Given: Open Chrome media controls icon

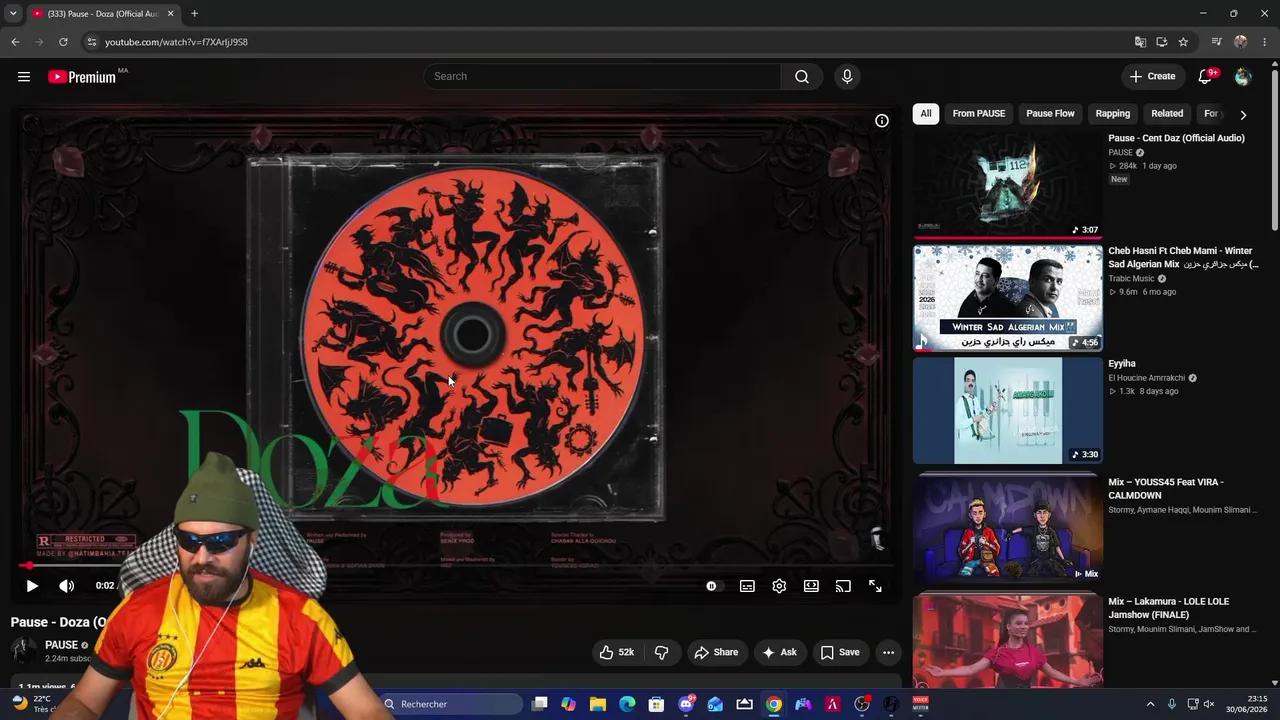Looking at the screenshot, I should click(x=1216, y=42).
